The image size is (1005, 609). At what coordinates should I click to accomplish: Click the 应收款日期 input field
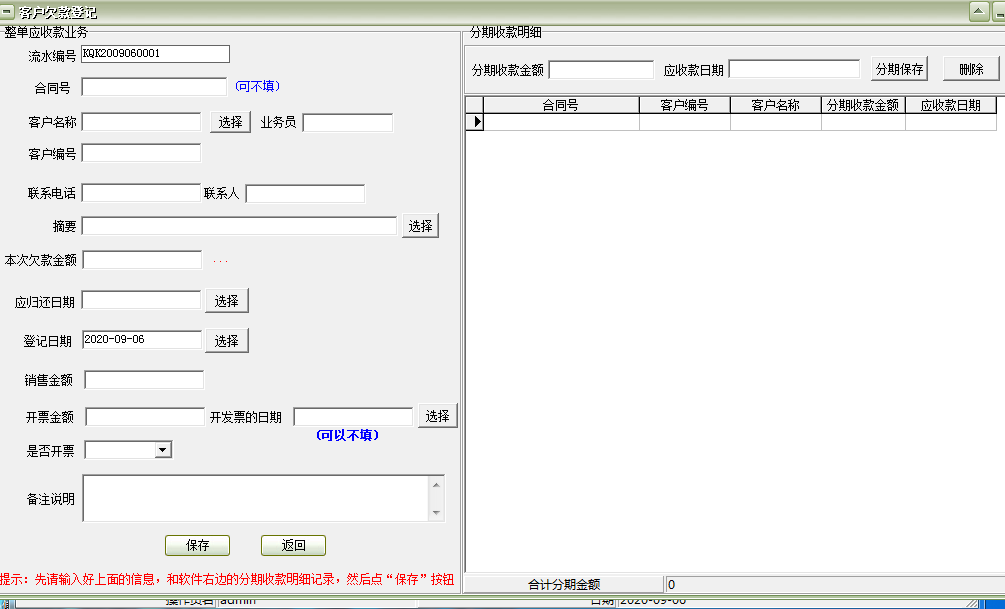click(x=794, y=69)
